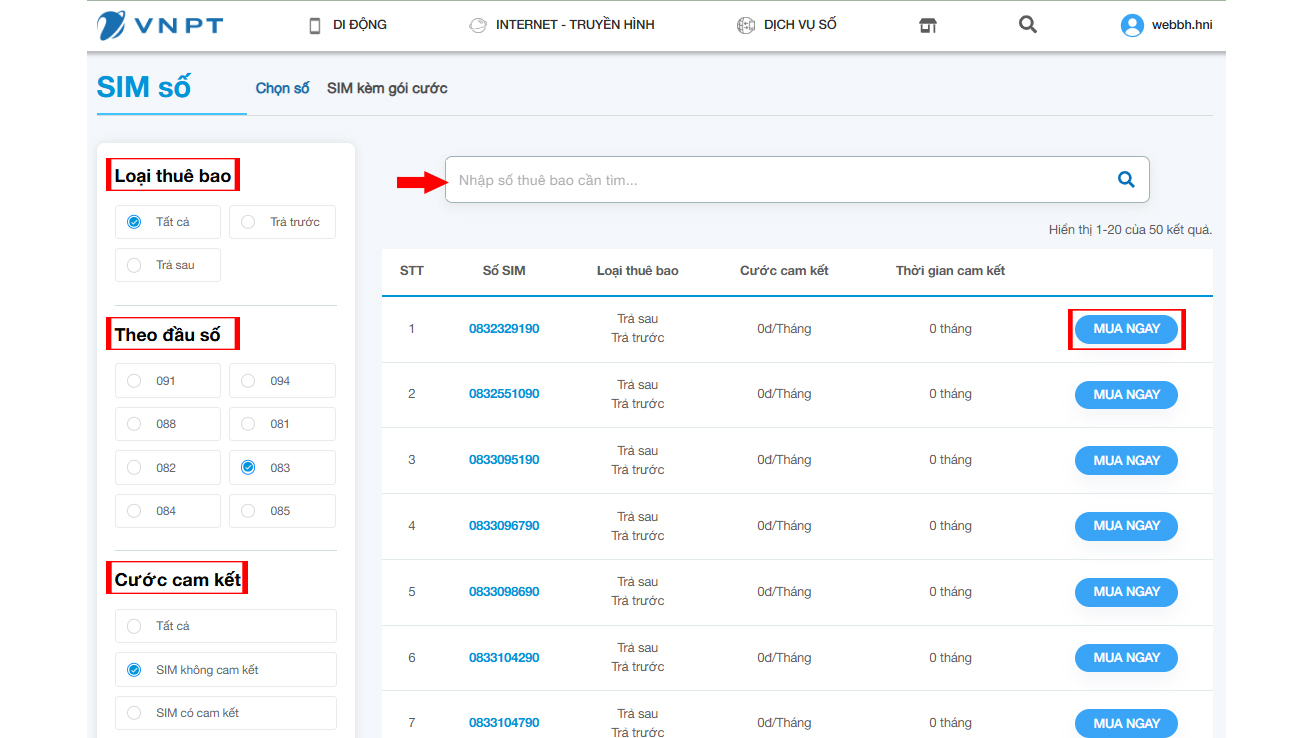Open the SIM number 0833095190 link
This screenshot has height=738, width=1312.
(x=503, y=459)
